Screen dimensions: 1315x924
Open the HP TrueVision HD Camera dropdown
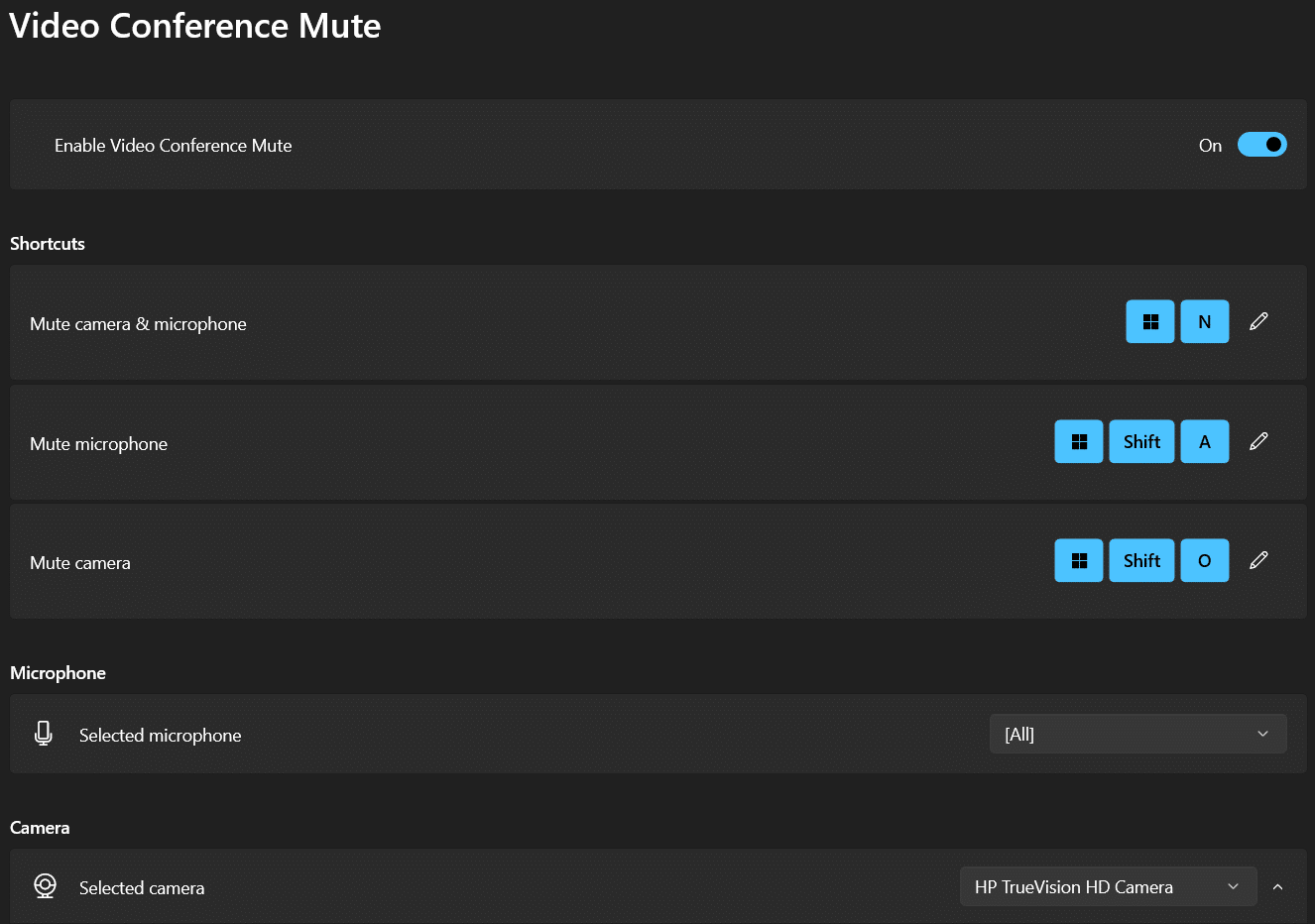pos(1108,886)
